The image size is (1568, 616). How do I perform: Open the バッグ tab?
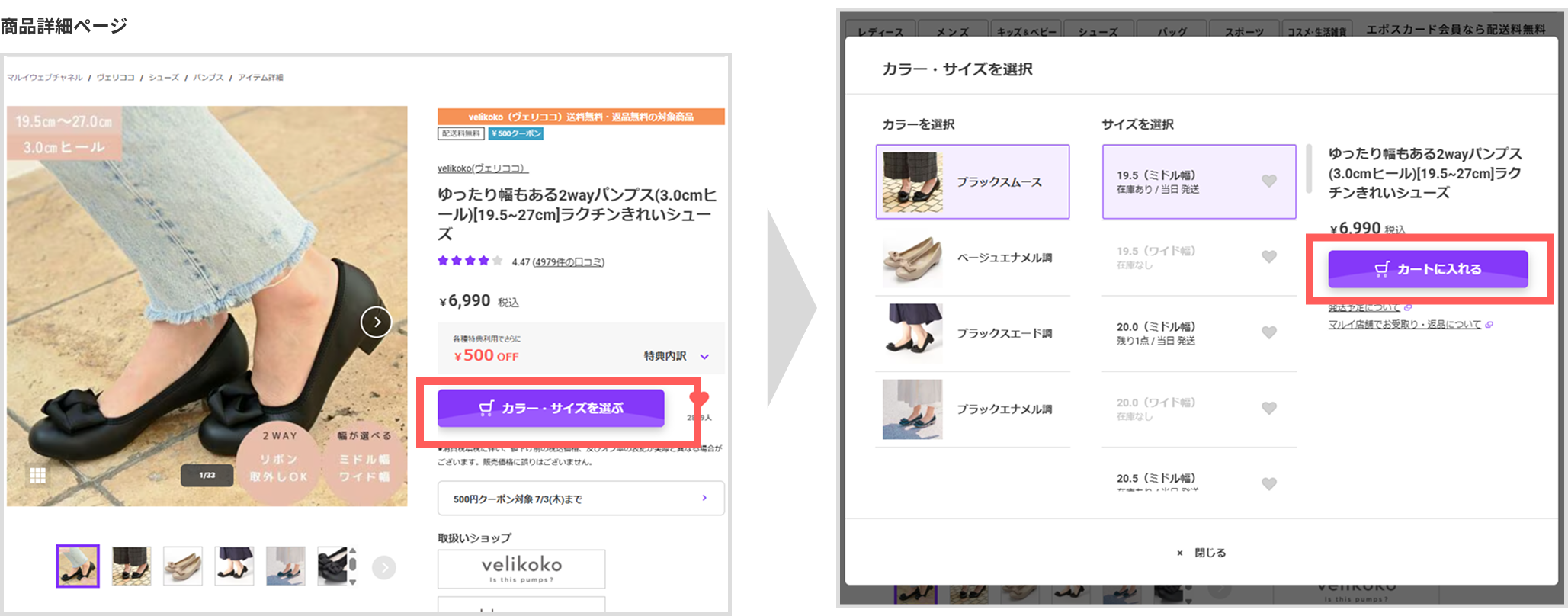click(x=1172, y=31)
